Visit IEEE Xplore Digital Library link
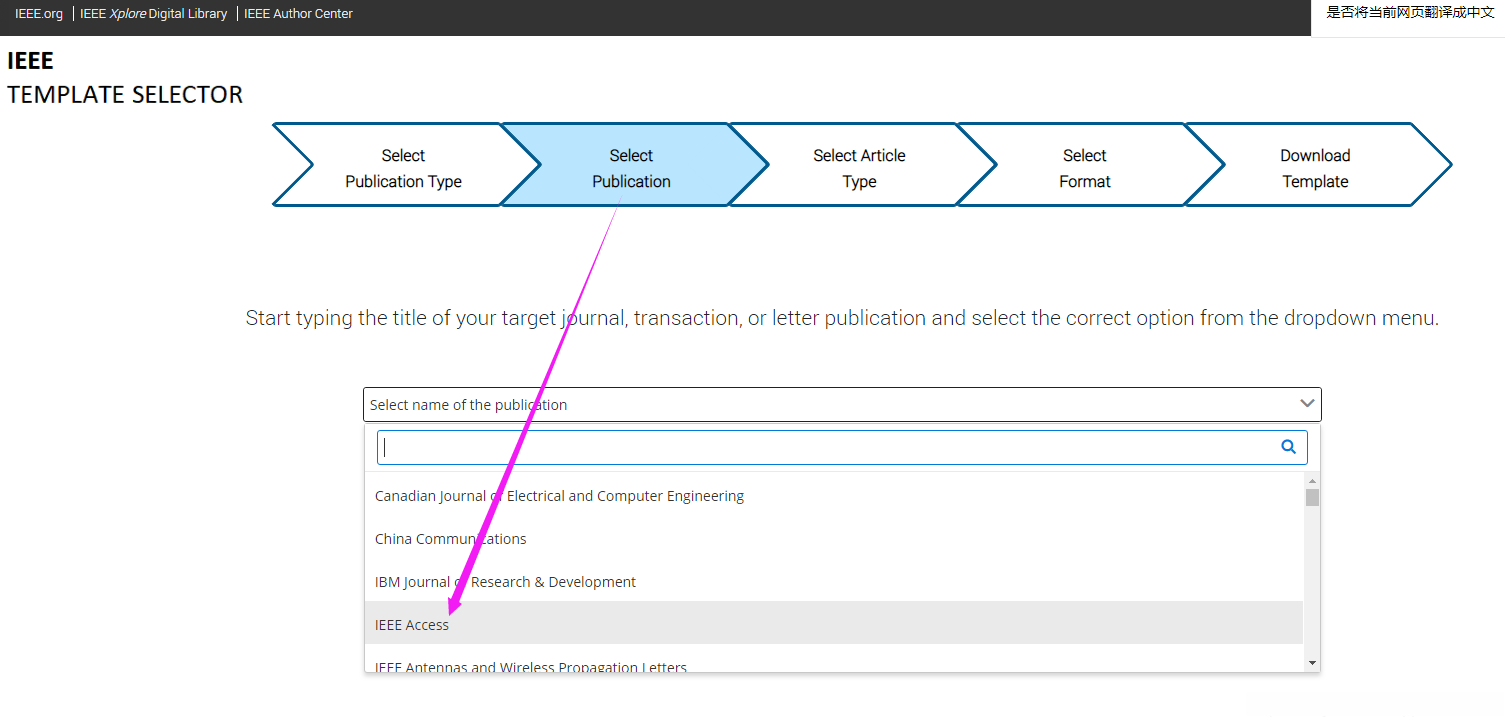 pos(154,14)
